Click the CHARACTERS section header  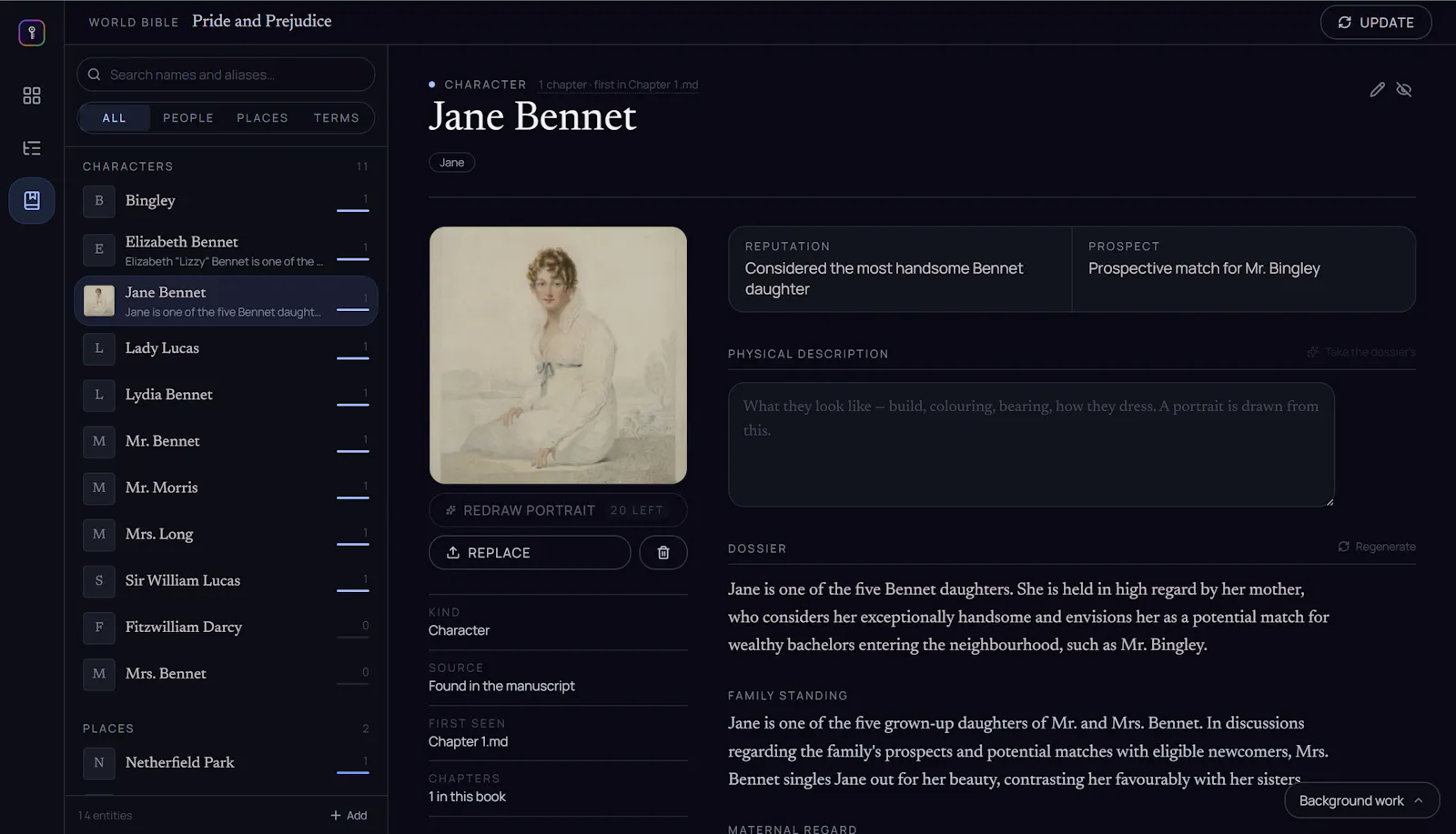click(x=127, y=166)
